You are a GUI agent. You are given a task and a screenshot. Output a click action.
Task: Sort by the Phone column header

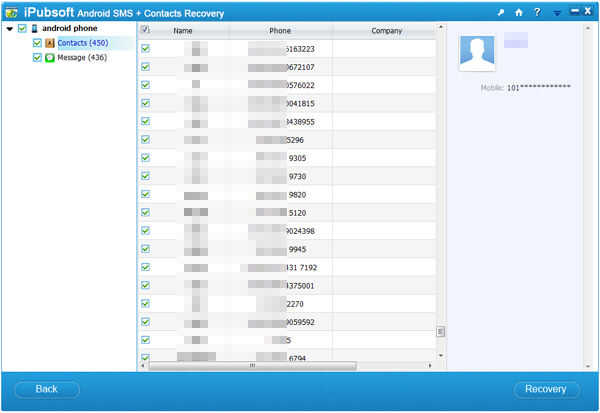point(280,31)
